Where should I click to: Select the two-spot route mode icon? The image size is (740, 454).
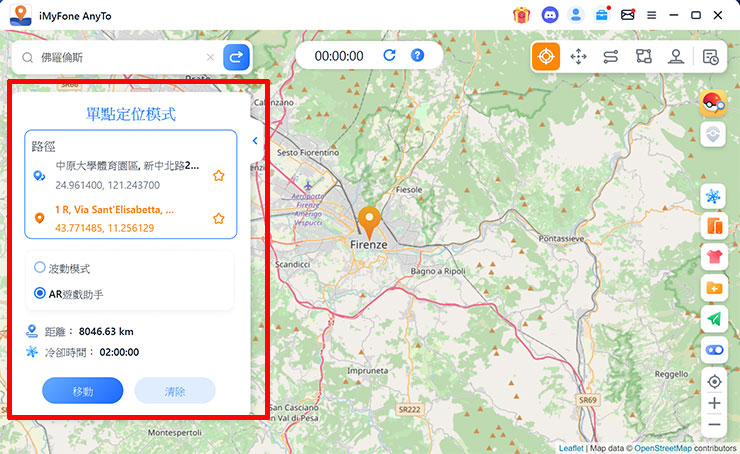point(611,57)
